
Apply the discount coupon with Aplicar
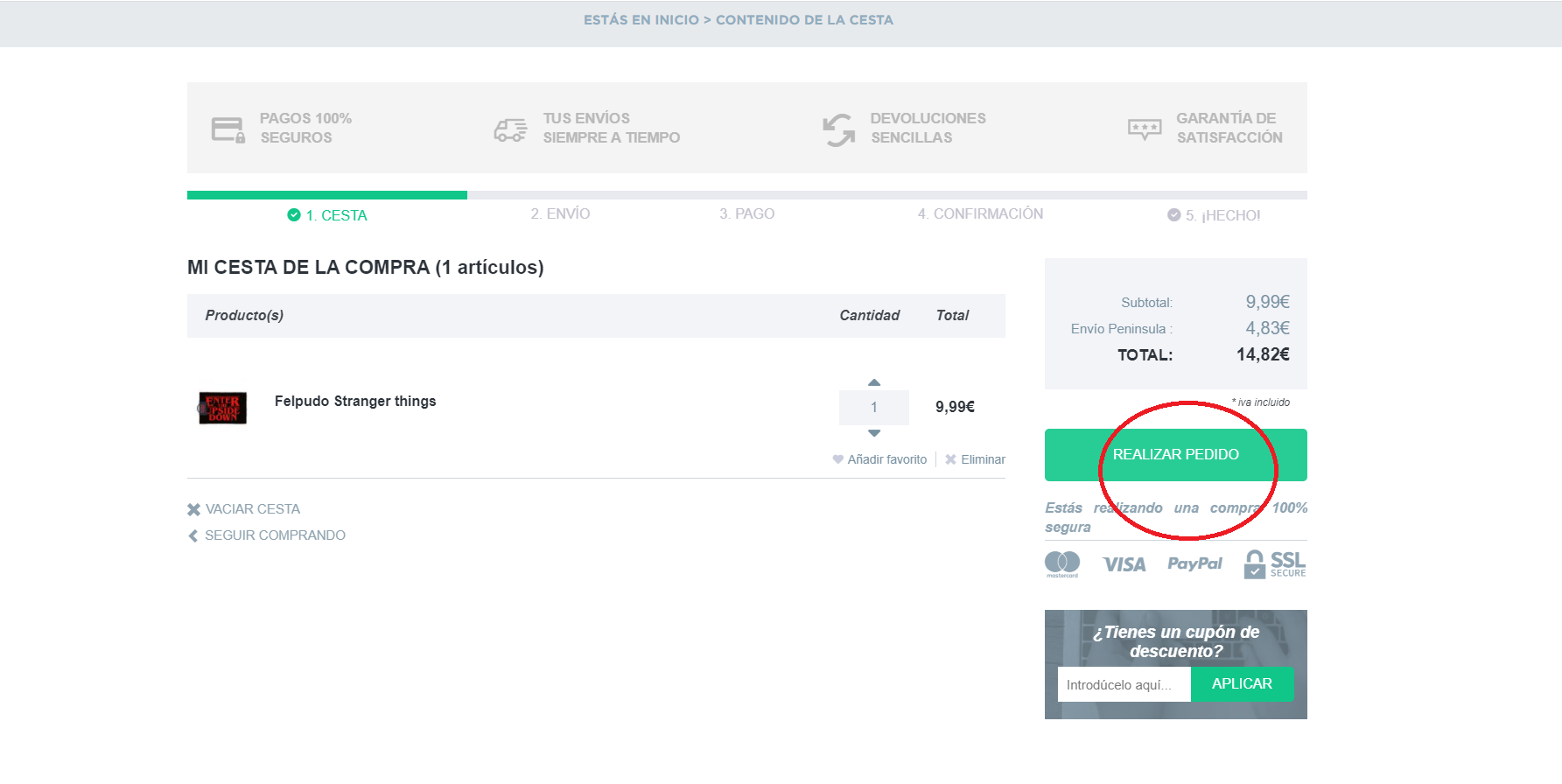pyautogui.click(x=1242, y=684)
